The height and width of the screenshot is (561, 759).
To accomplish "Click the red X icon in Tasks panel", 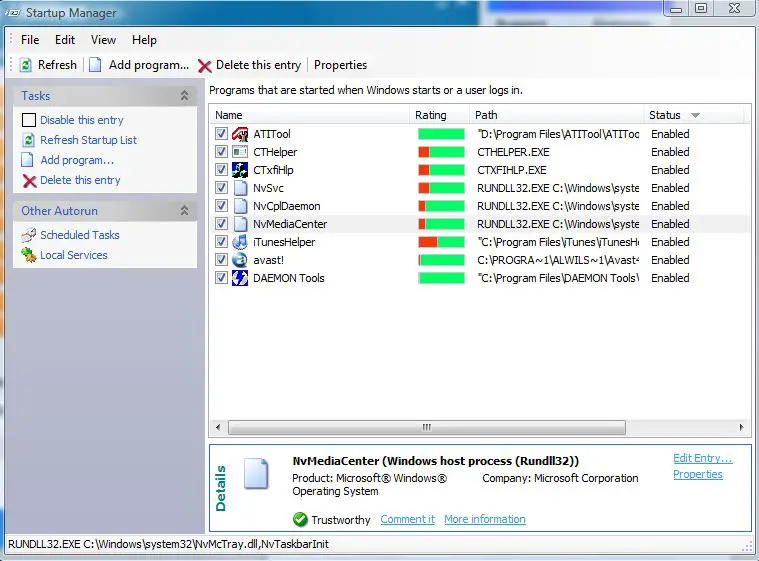I will coord(30,181).
